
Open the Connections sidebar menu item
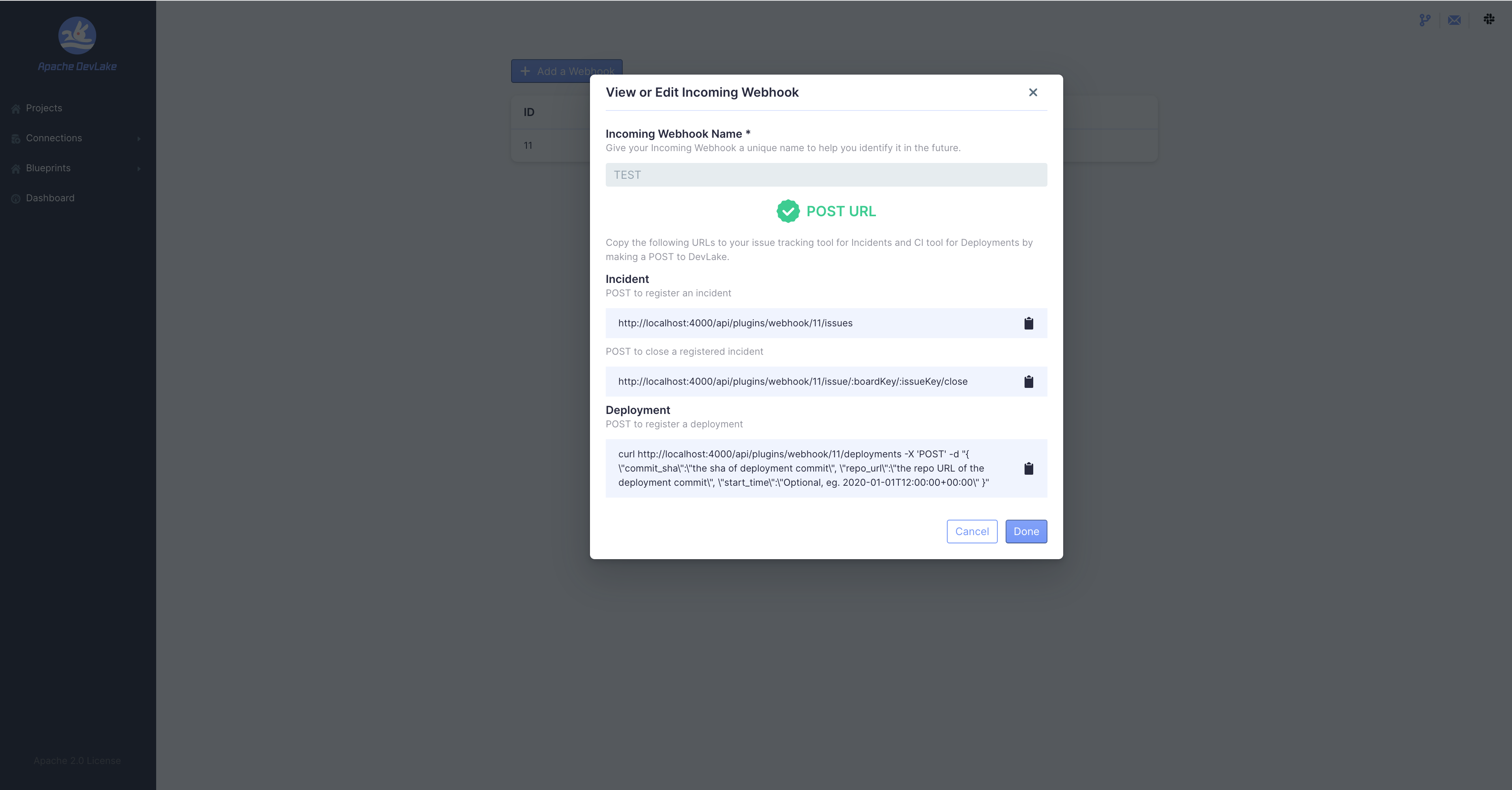tap(54, 138)
